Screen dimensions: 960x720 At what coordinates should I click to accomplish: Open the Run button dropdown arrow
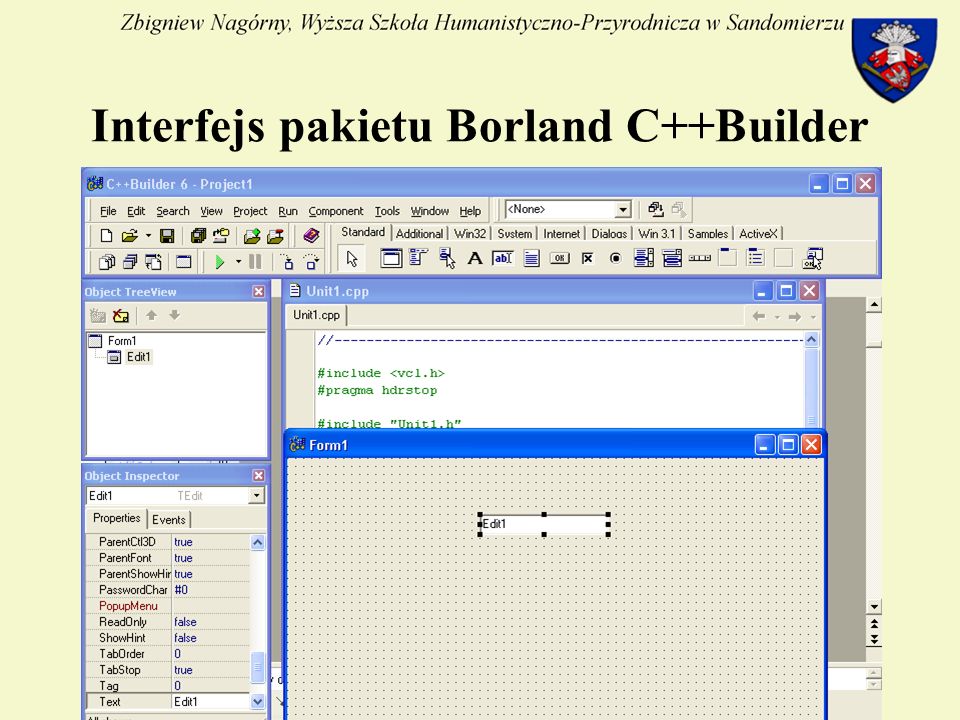(238, 263)
